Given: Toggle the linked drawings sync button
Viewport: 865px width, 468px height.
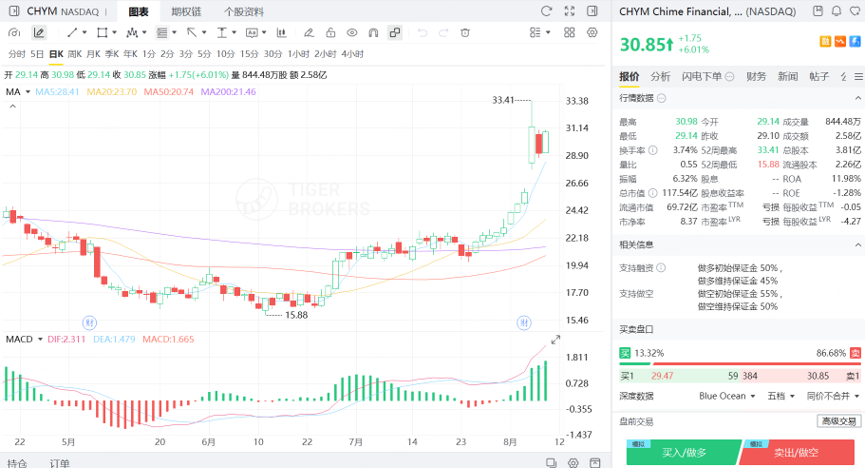Looking at the screenshot, I should 395,33.
